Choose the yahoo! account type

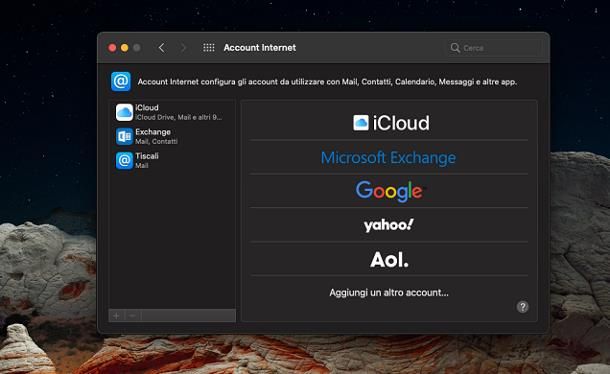(389, 225)
